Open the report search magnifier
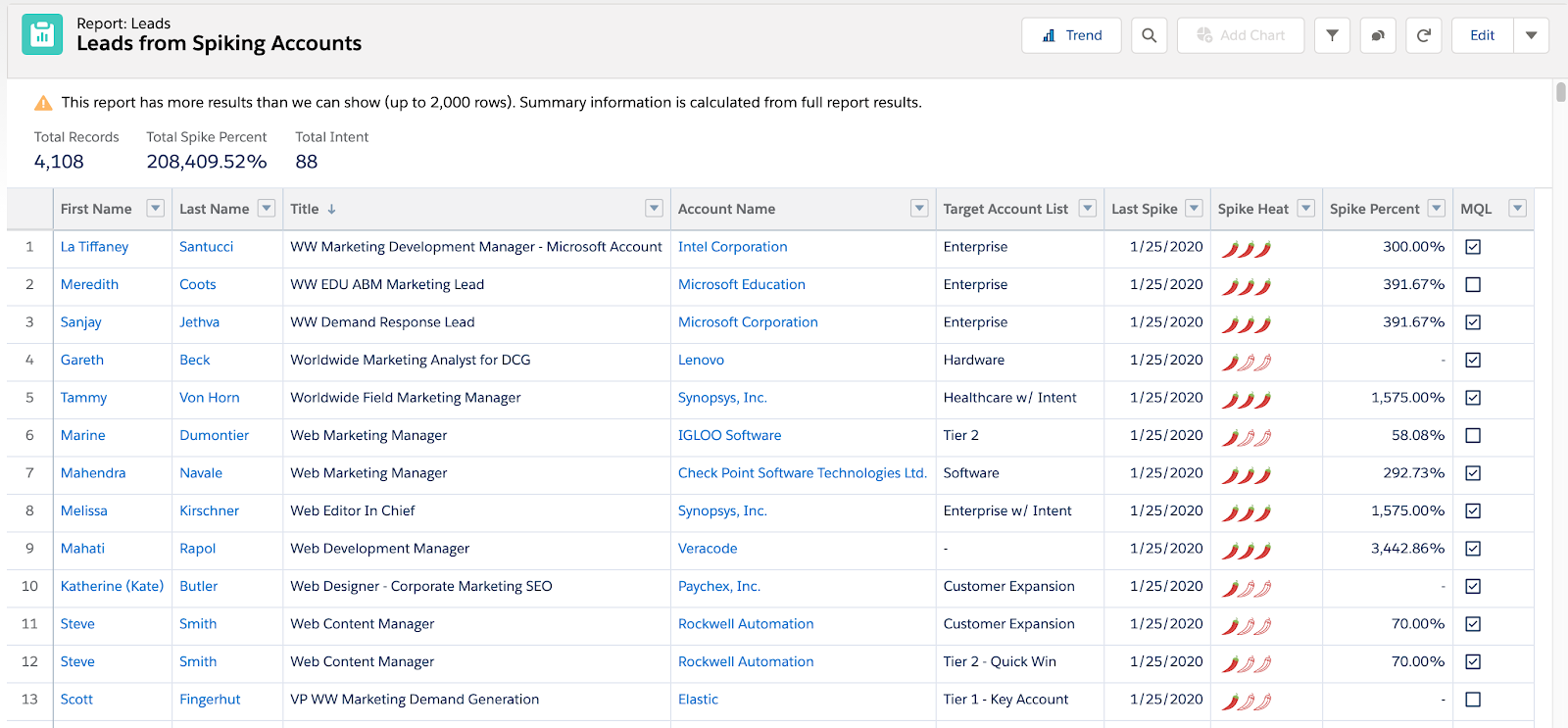Viewport: 1568px width, 728px height. pyautogui.click(x=1149, y=35)
